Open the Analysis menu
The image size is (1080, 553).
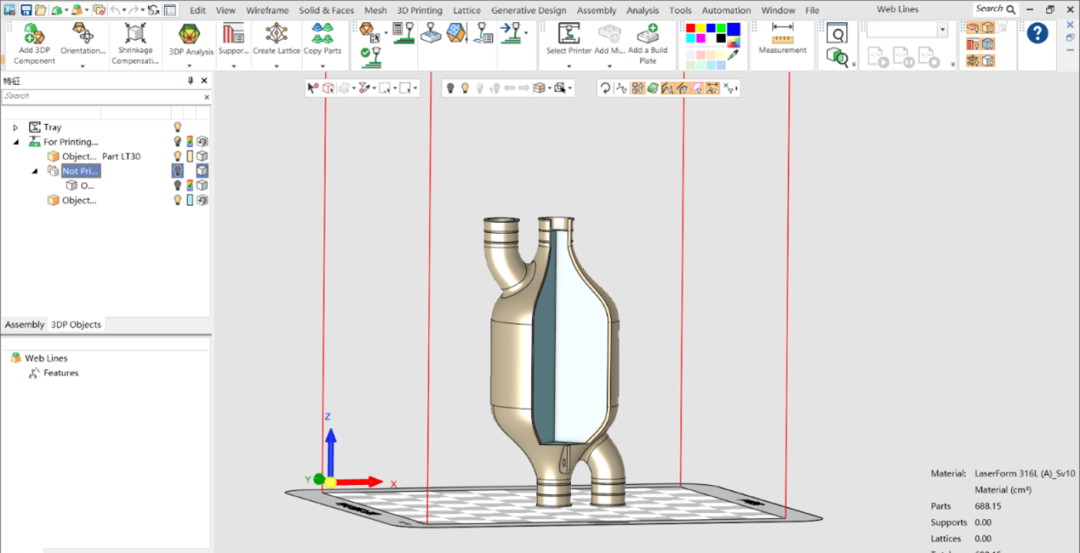643,10
